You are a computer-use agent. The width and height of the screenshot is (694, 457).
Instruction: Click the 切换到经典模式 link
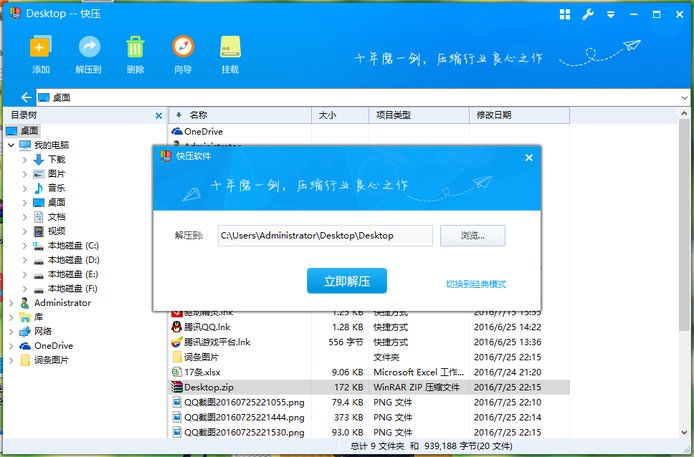point(476,284)
